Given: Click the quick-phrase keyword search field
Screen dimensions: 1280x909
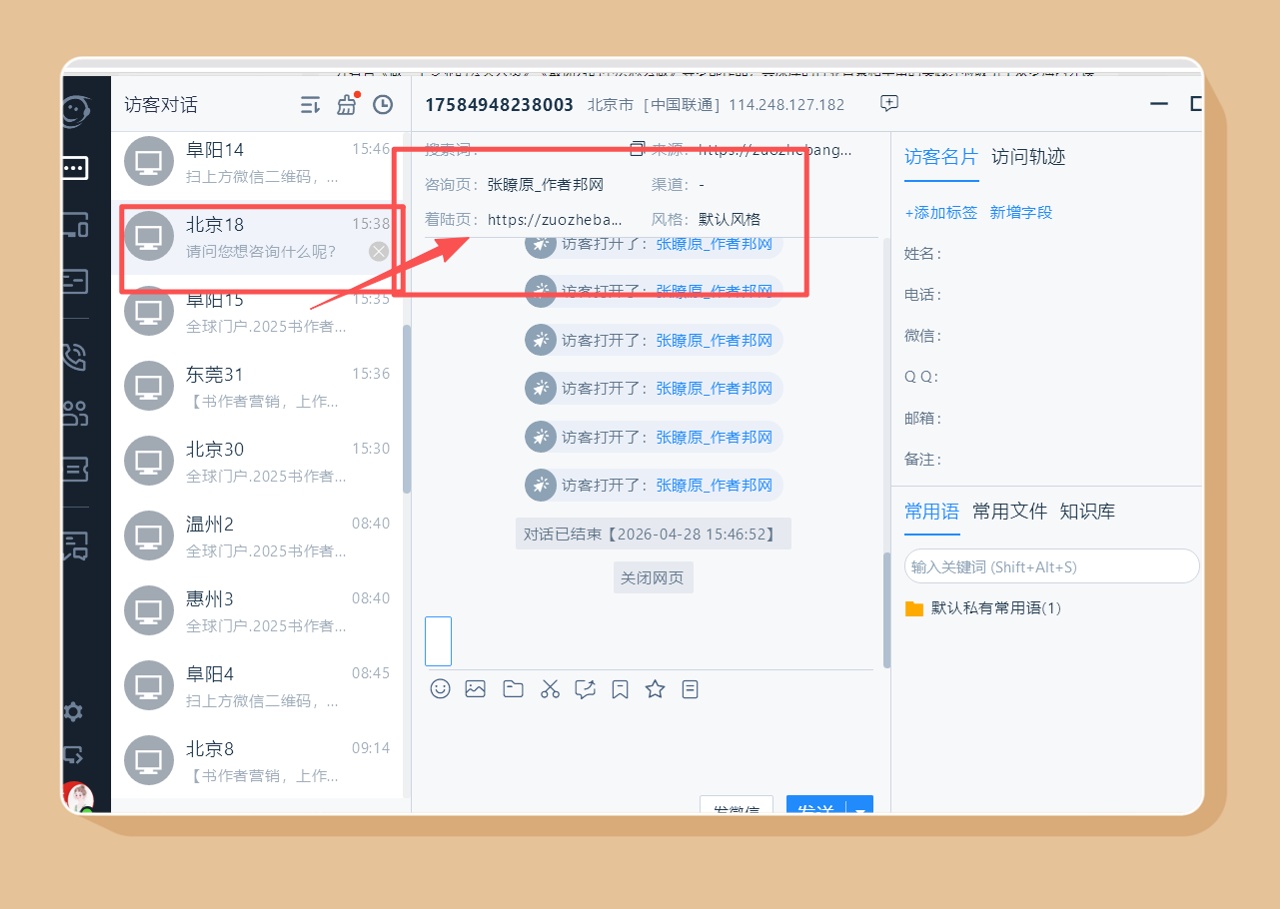Looking at the screenshot, I should [1050, 566].
